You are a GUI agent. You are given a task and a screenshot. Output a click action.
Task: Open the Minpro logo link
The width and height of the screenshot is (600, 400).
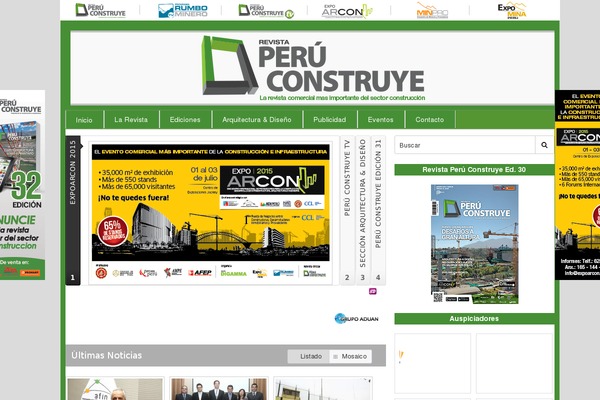click(x=432, y=11)
